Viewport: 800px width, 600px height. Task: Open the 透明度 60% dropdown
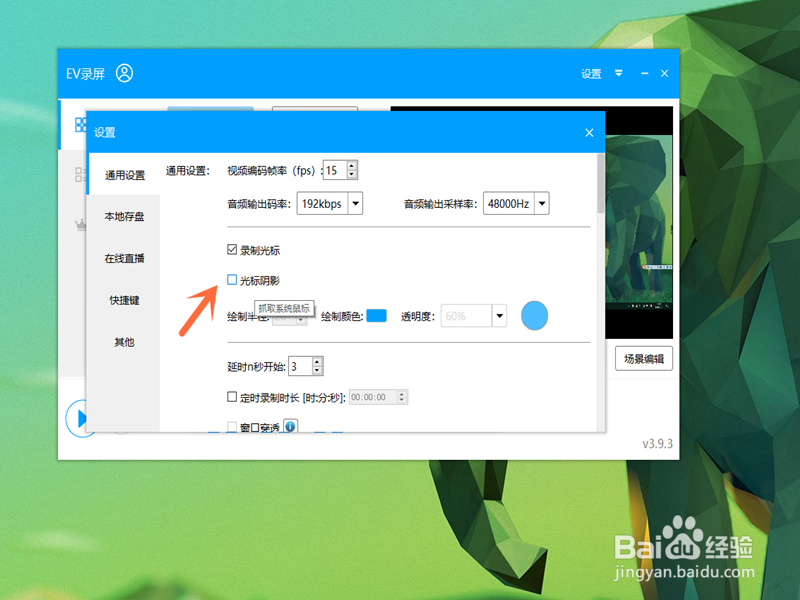click(x=473, y=316)
